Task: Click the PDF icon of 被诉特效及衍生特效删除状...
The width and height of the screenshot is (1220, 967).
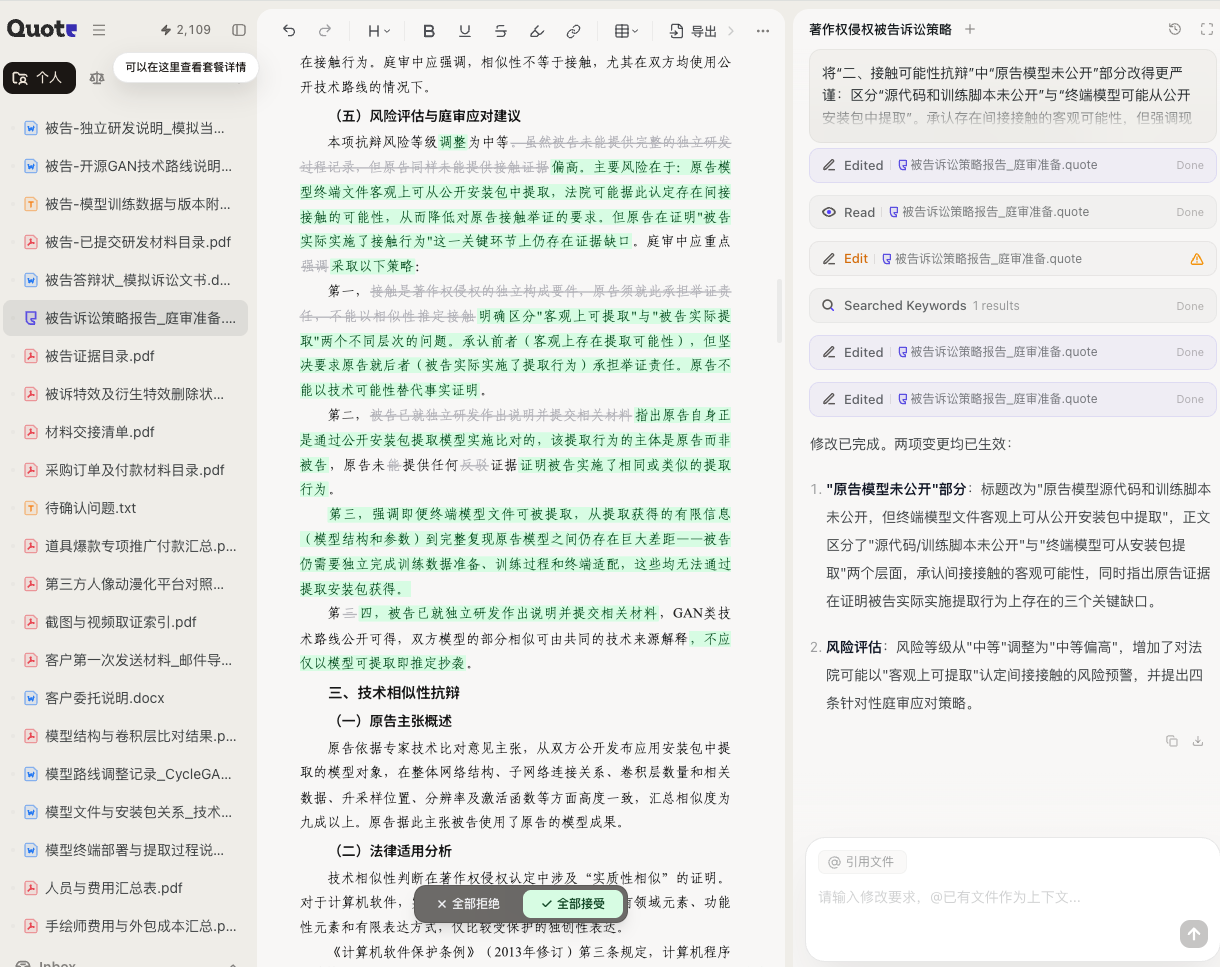Action: click(31, 394)
